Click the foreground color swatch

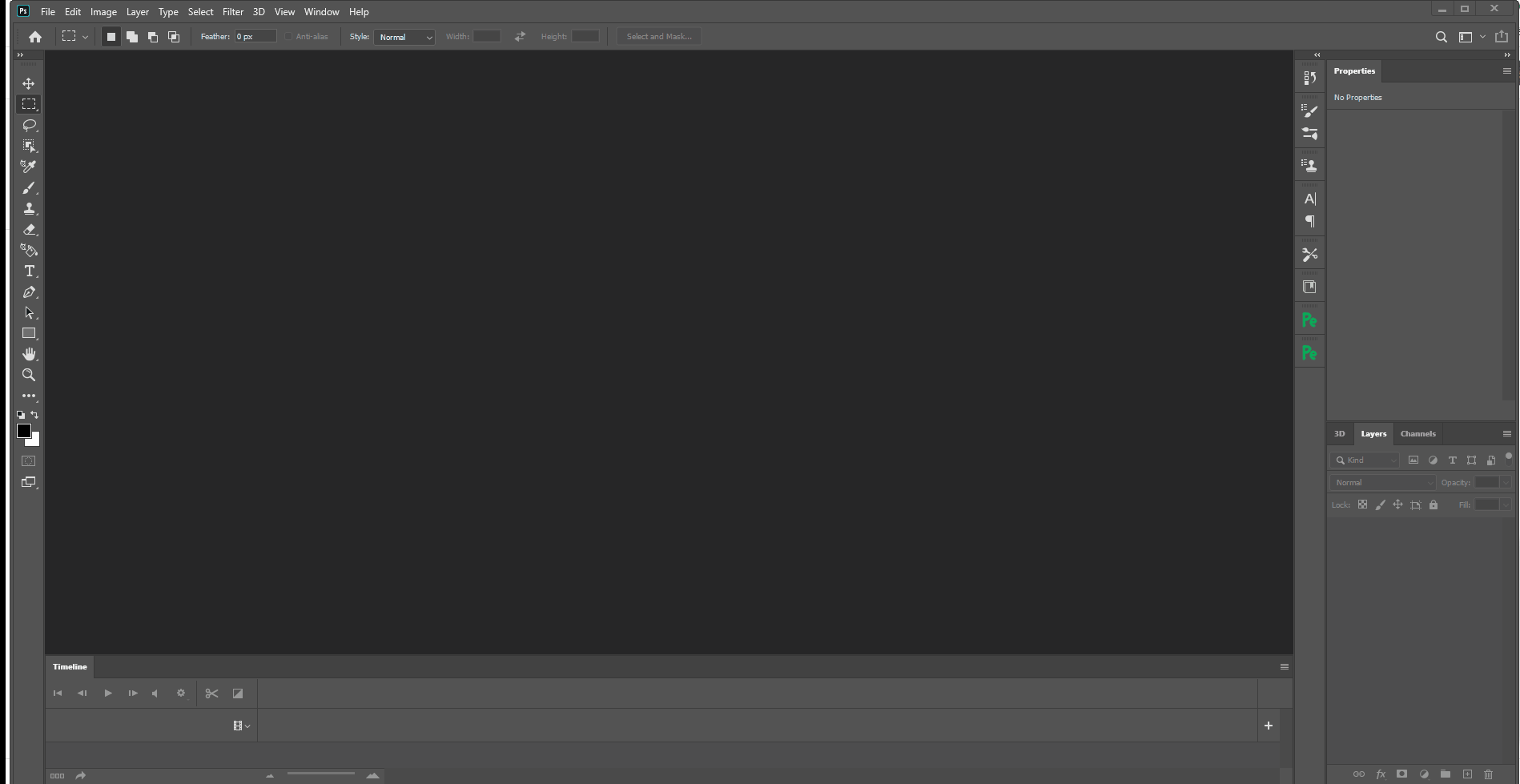click(23, 432)
